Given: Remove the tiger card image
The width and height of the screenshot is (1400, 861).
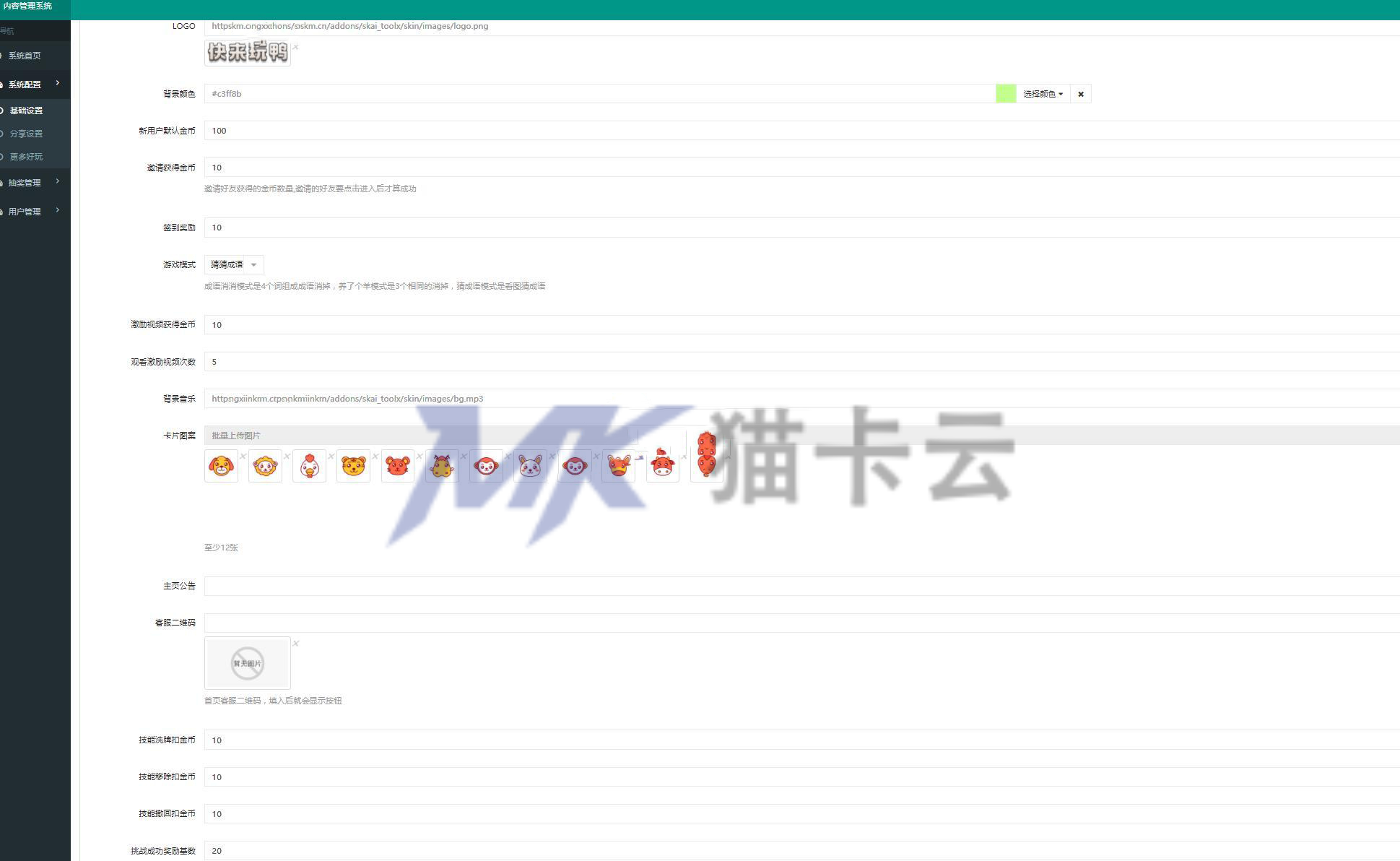Looking at the screenshot, I should [375, 456].
